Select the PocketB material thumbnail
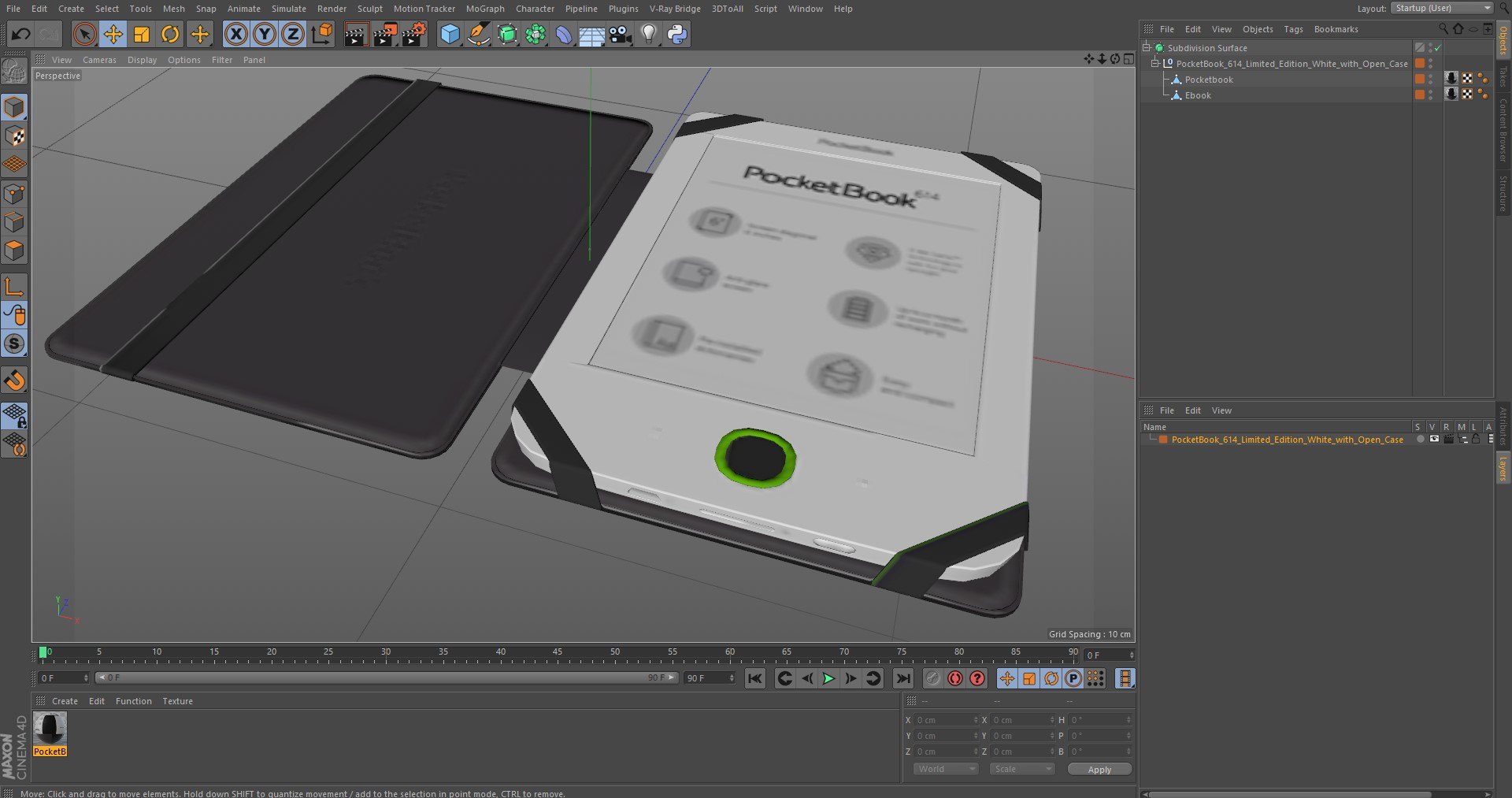The image size is (1512, 798). 50,729
